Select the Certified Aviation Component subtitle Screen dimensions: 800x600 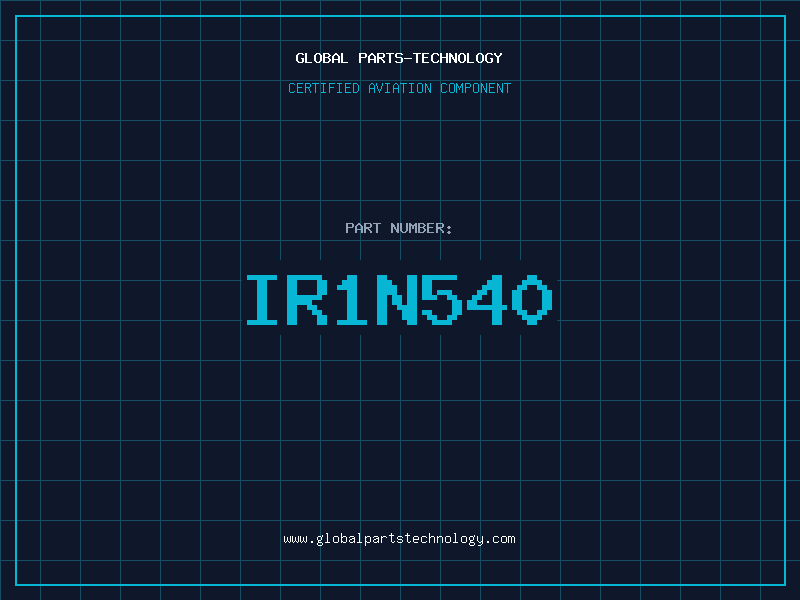[399, 88]
